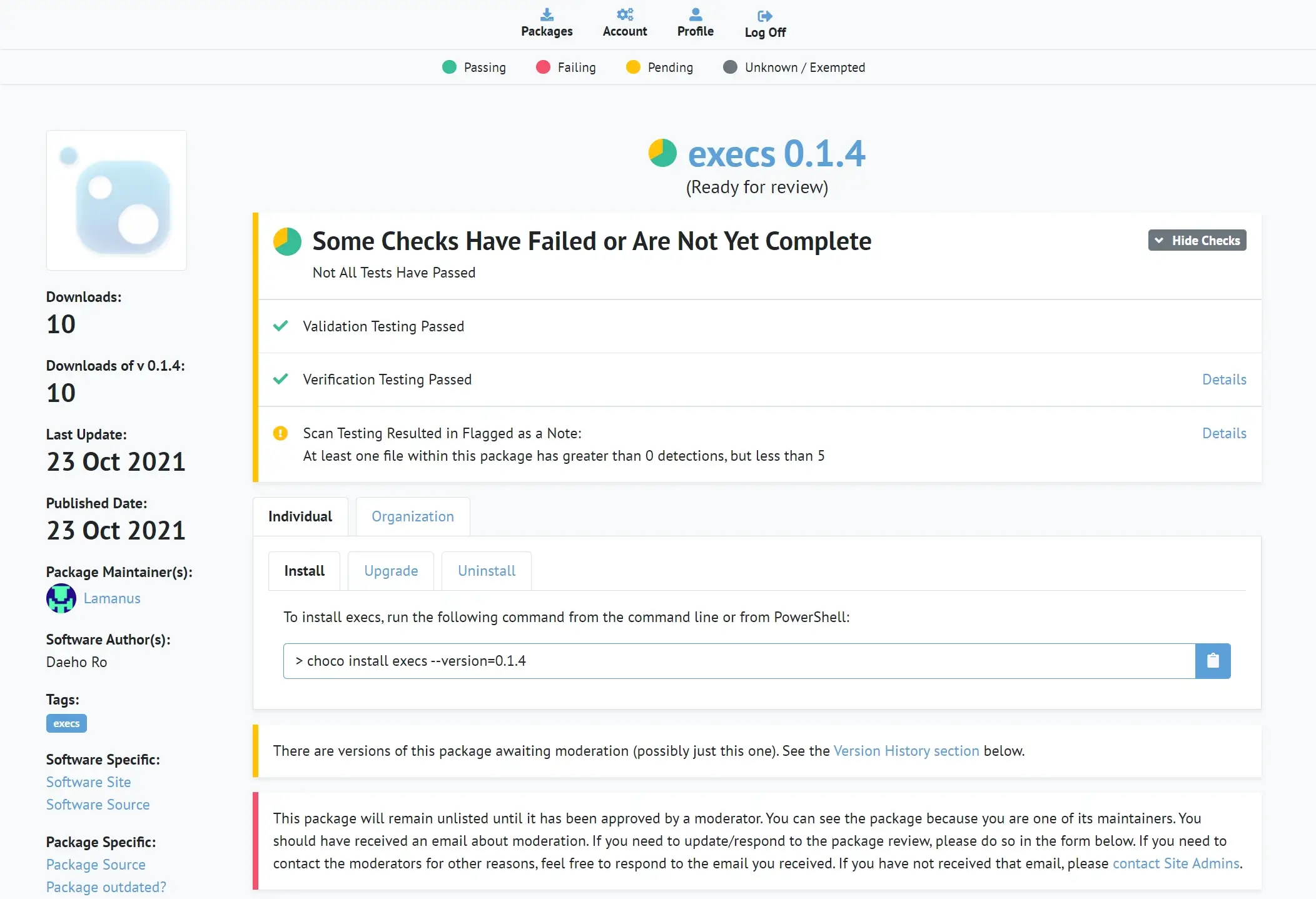Collapse checks with Hide Checks button
Viewport: 1316px width, 899px height.
1197,241
